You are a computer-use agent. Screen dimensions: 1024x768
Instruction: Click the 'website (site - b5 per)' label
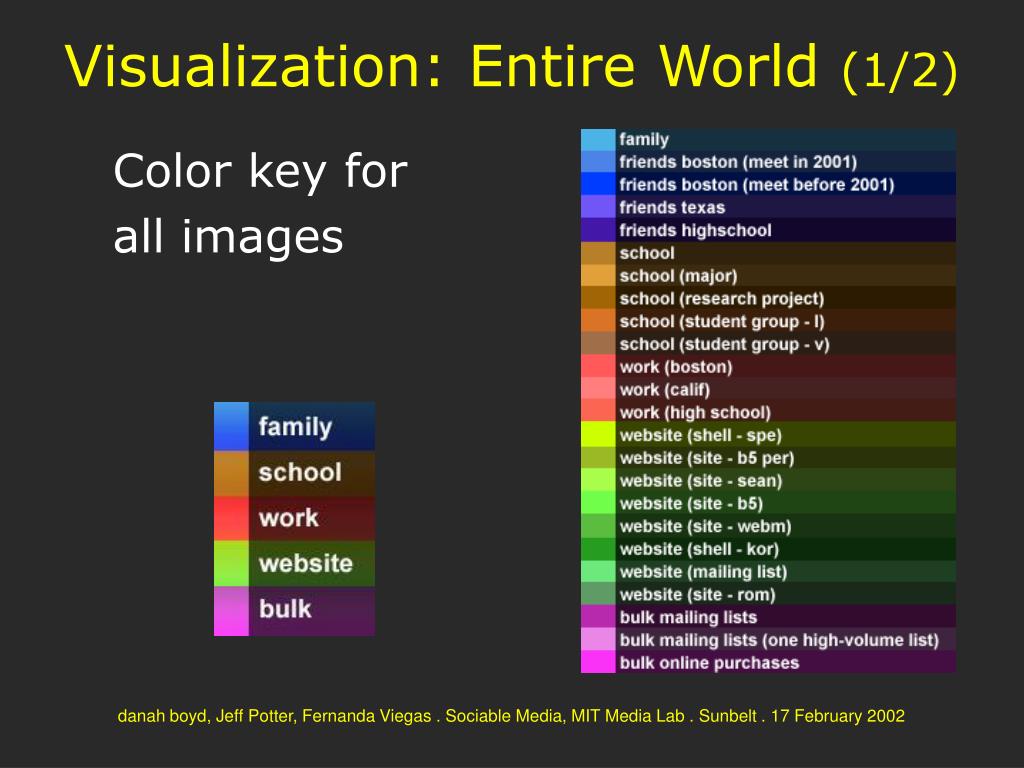707,458
